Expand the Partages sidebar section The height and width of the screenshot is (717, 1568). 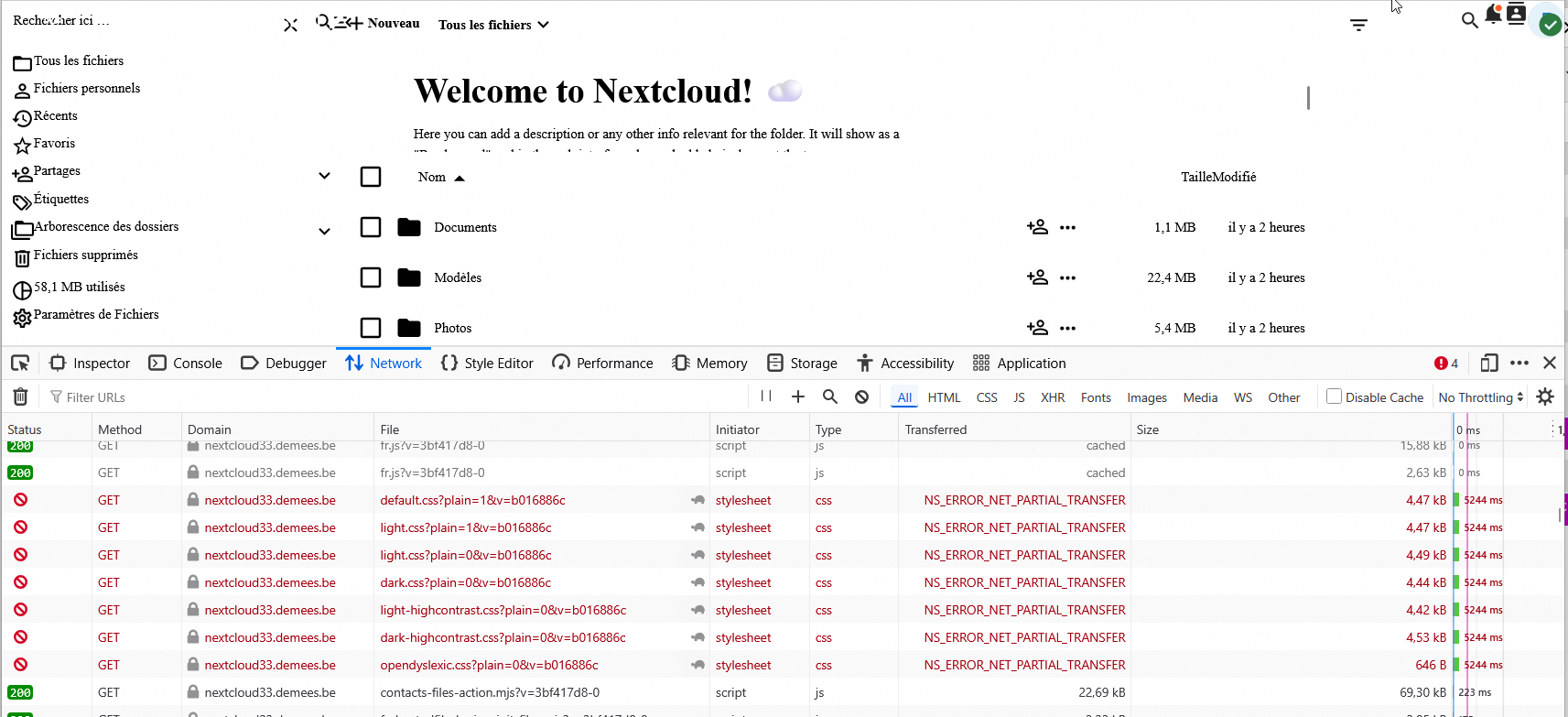pyautogui.click(x=324, y=176)
